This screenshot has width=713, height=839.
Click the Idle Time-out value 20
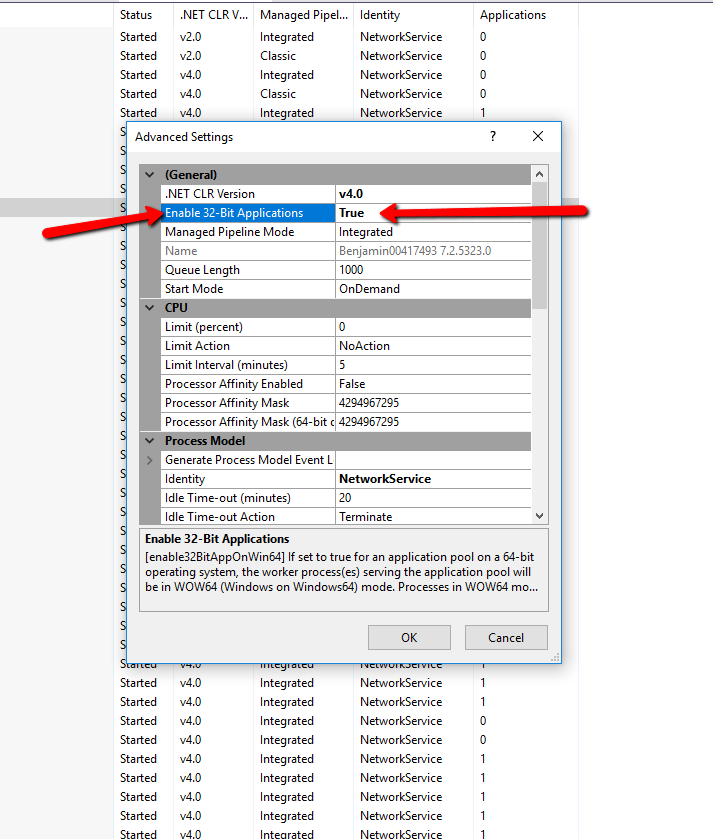433,498
